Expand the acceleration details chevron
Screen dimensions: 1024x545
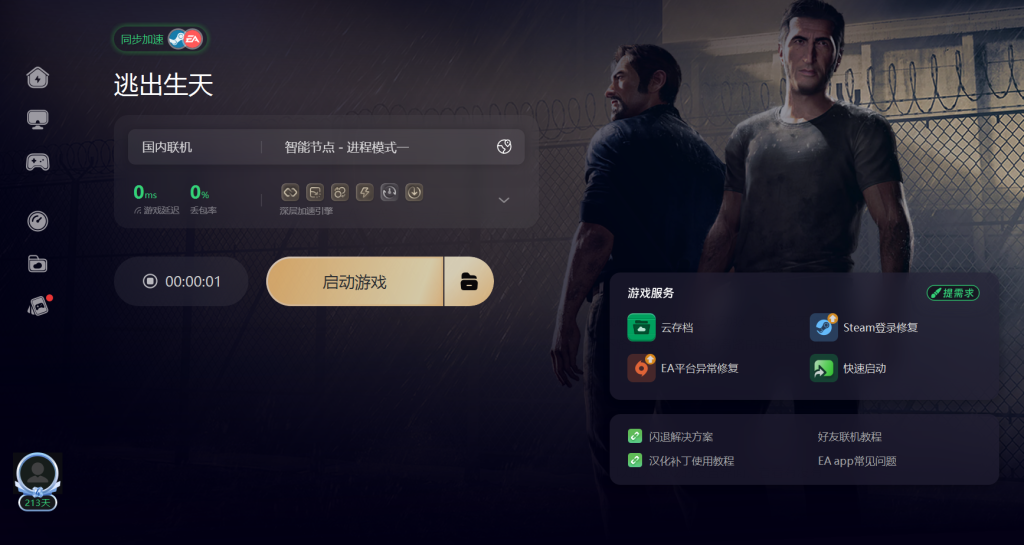[x=504, y=200]
